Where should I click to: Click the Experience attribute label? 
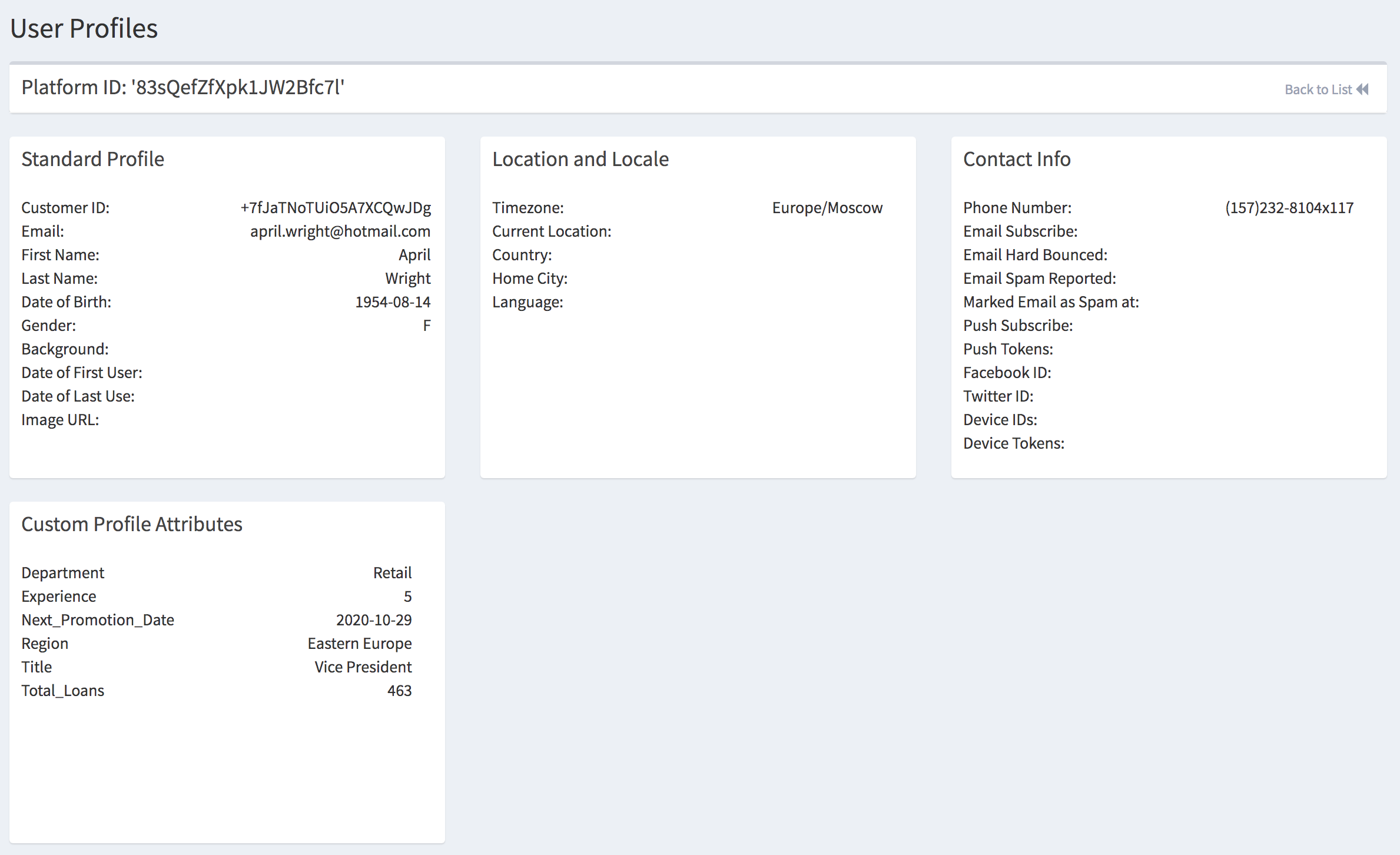(x=59, y=596)
